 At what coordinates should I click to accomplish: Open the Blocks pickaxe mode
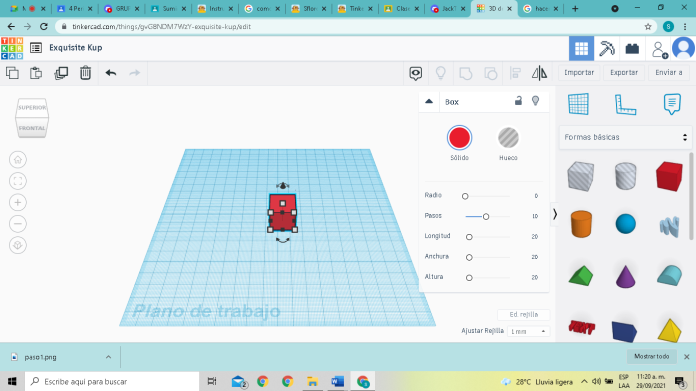point(607,48)
